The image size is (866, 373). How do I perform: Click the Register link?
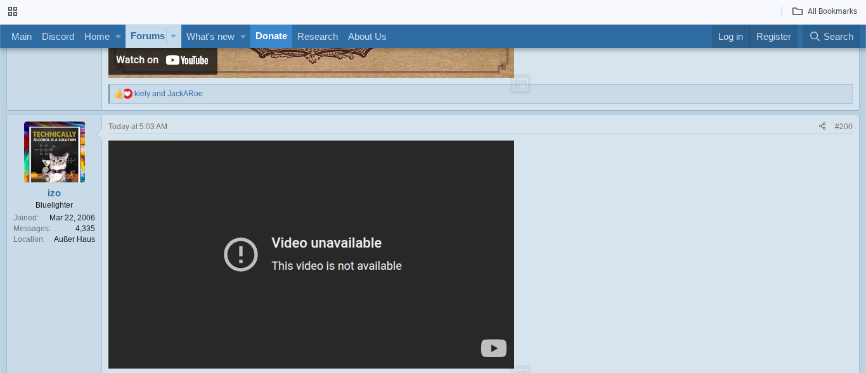(774, 36)
